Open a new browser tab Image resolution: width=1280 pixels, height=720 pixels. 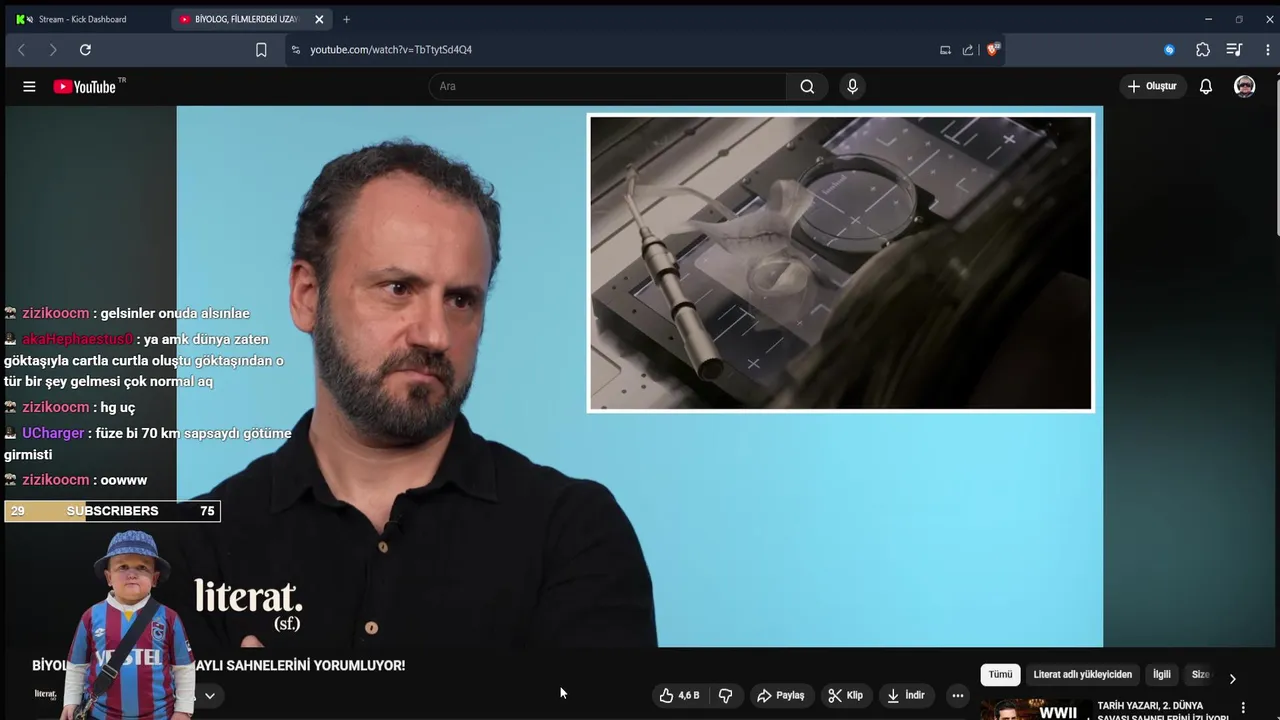[x=346, y=19]
